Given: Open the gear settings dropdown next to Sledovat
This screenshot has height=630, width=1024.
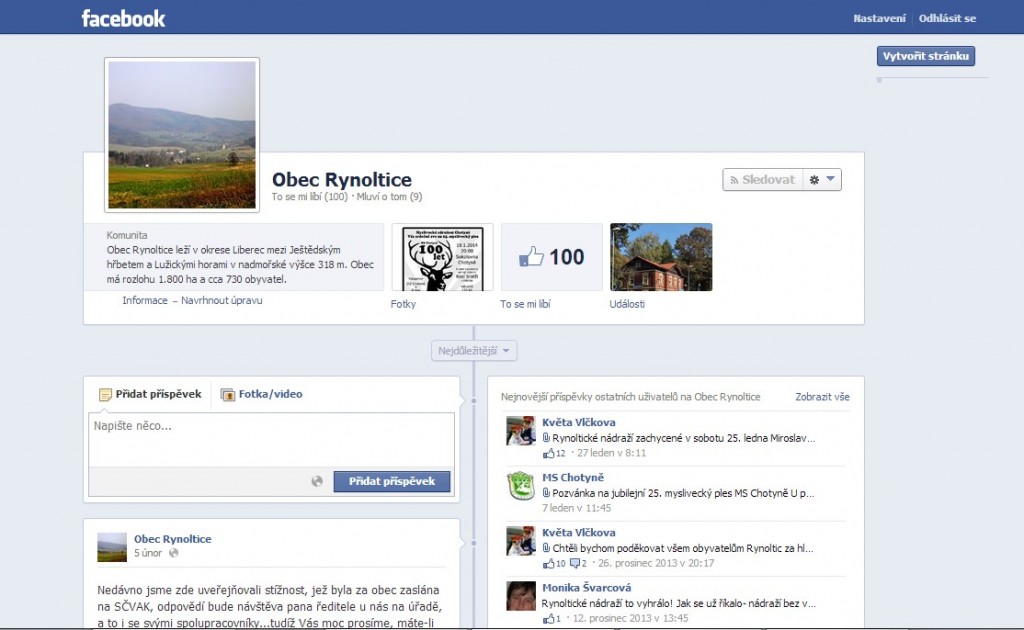Looking at the screenshot, I should (x=822, y=180).
